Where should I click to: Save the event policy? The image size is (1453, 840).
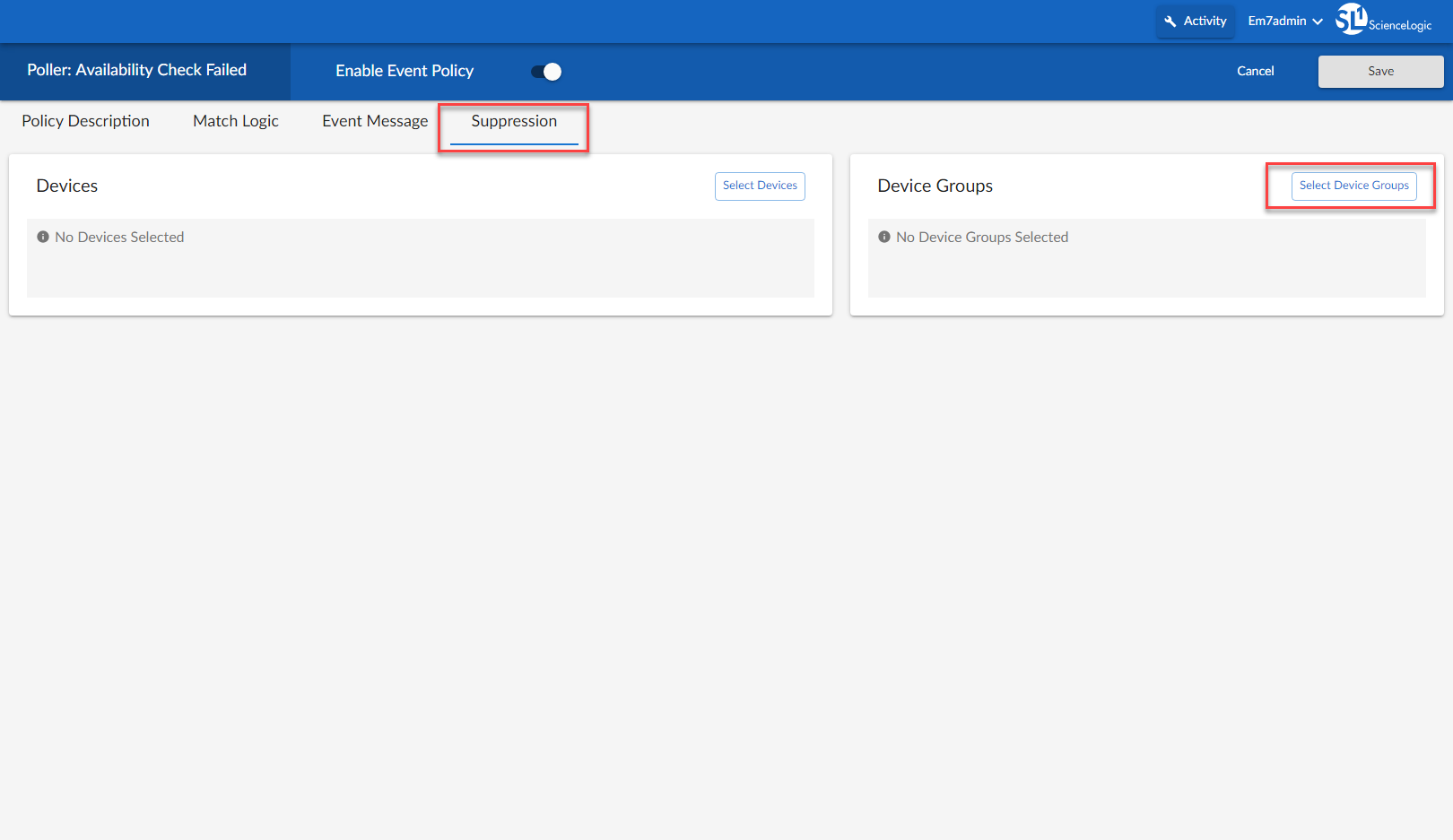(x=1380, y=72)
